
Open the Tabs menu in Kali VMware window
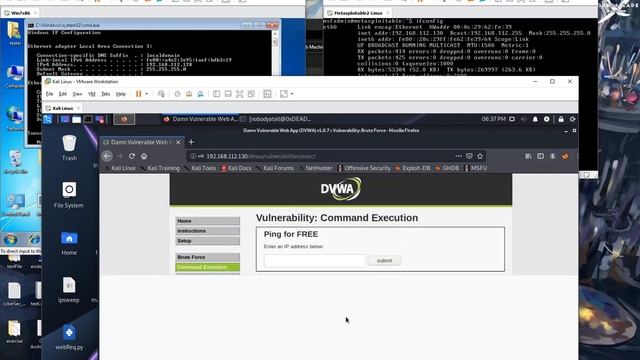(x=105, y=94)
